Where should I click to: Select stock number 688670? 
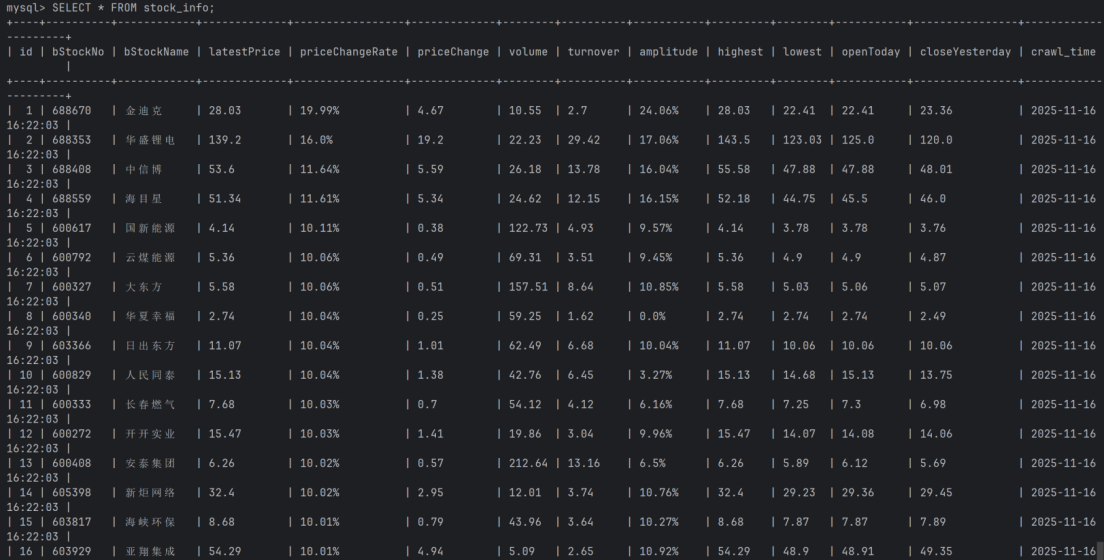tap(71, 111)
